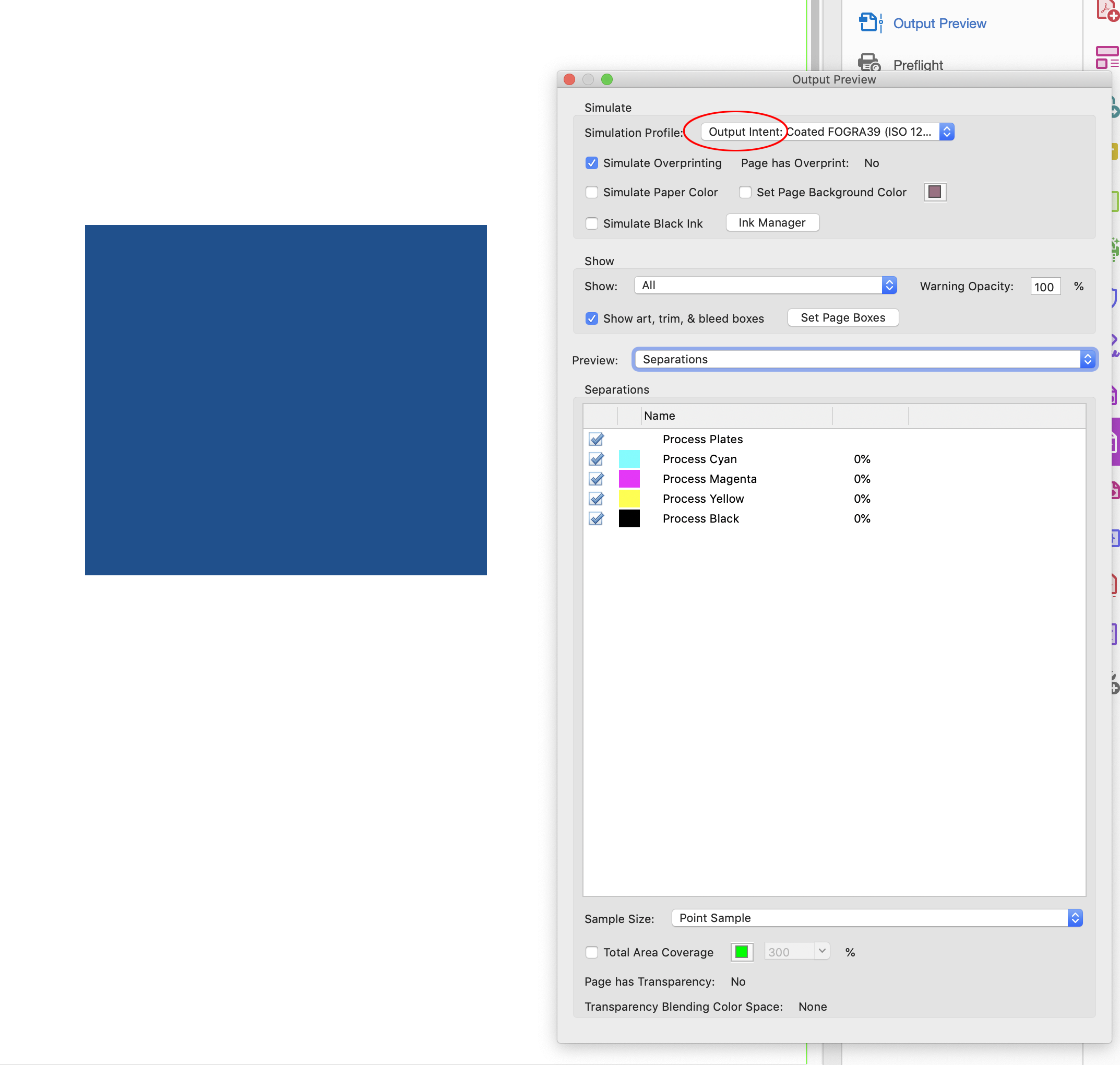
Task: Edit the Warning Opacity value field
Action: pyautogui.click(x=1044, y=287)
